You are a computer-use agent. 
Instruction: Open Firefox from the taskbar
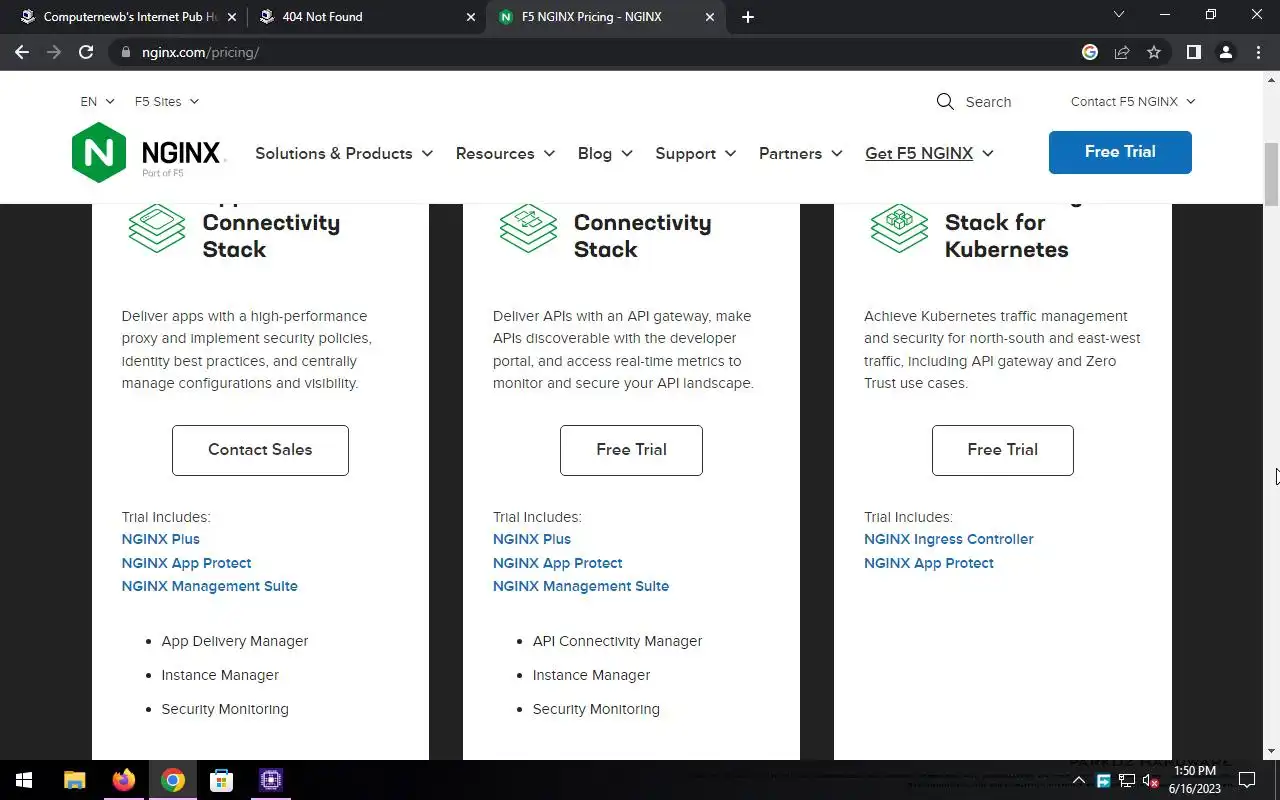[x=124, y=780]
